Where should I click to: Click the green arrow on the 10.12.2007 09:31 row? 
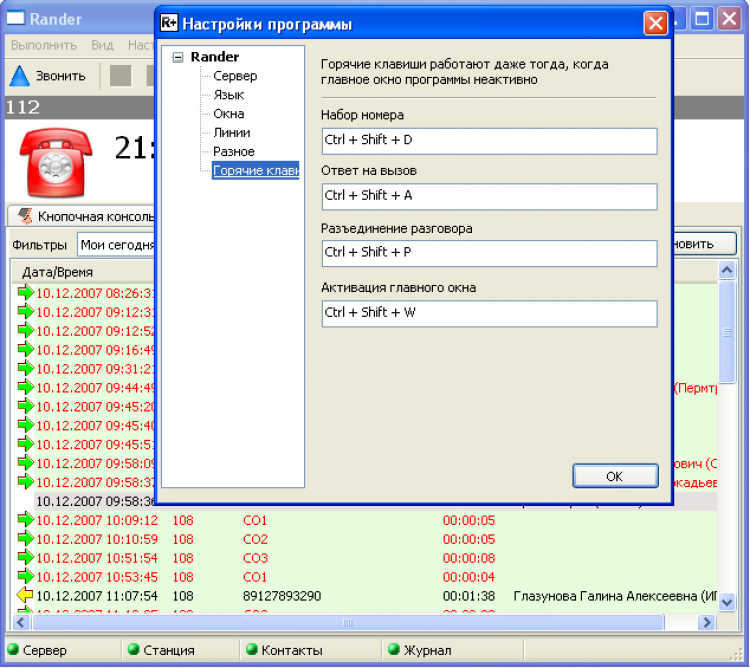tap(25, 368)
